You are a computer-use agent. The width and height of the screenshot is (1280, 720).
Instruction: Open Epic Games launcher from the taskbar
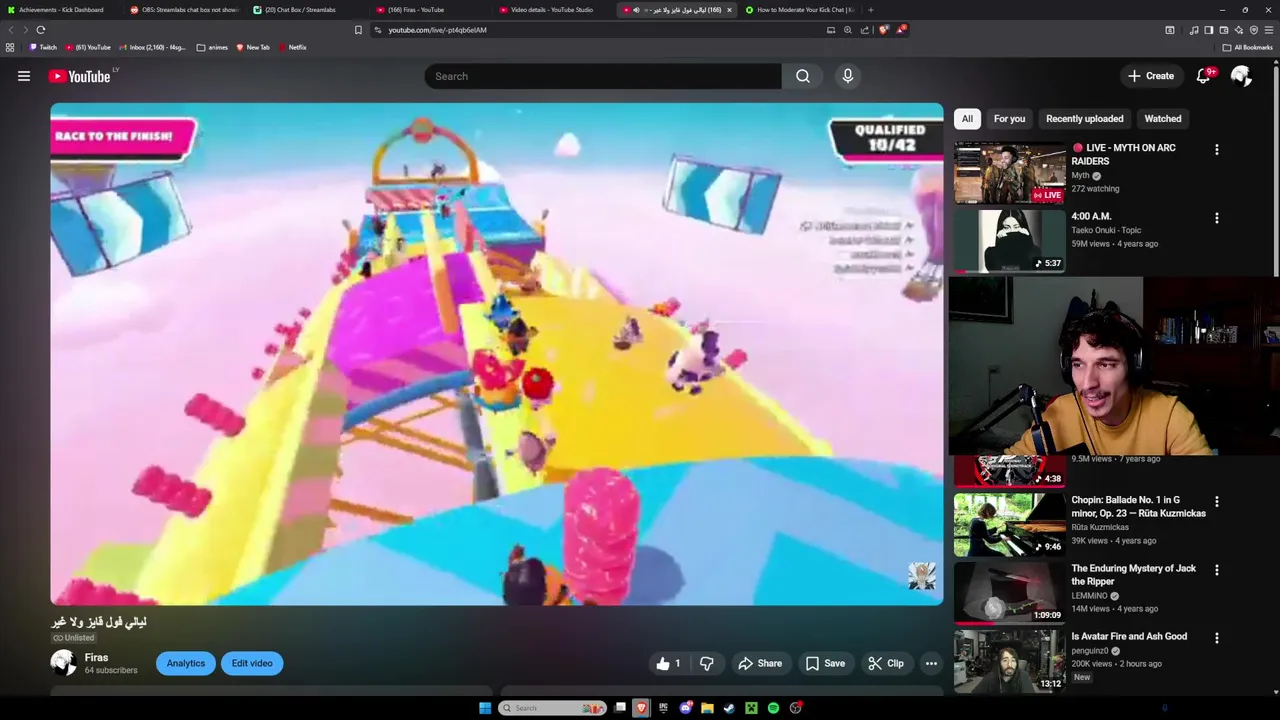(x=663, y=708)
